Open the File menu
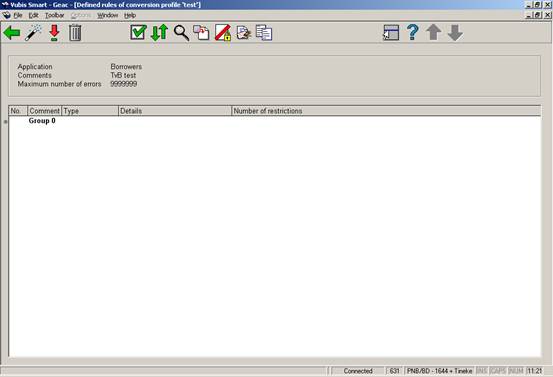The image size is (553, 377). [18, 16]
